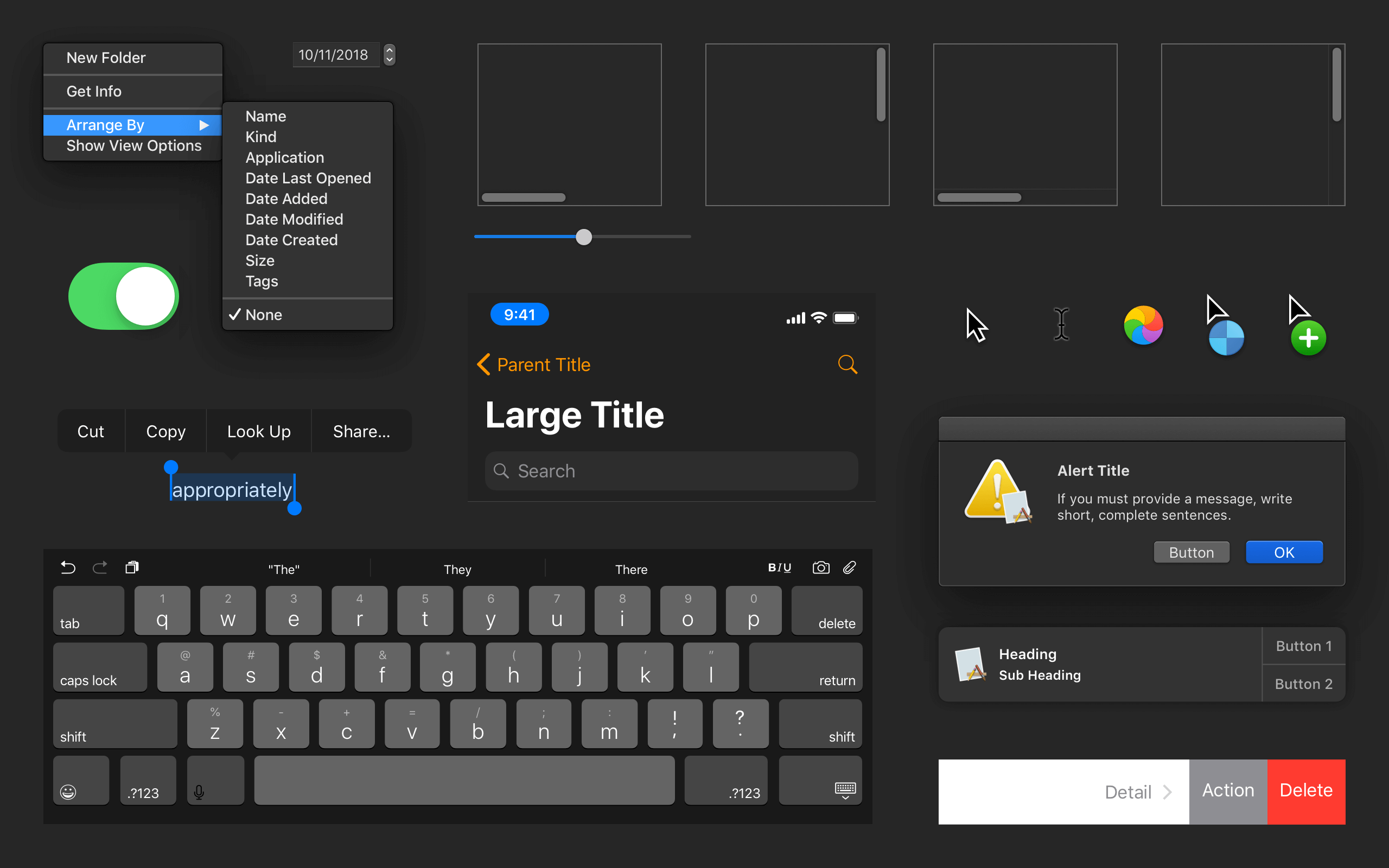Select New Folder in context menu
The height and width of the screenshot is (868, 1389).
[106, 58]
